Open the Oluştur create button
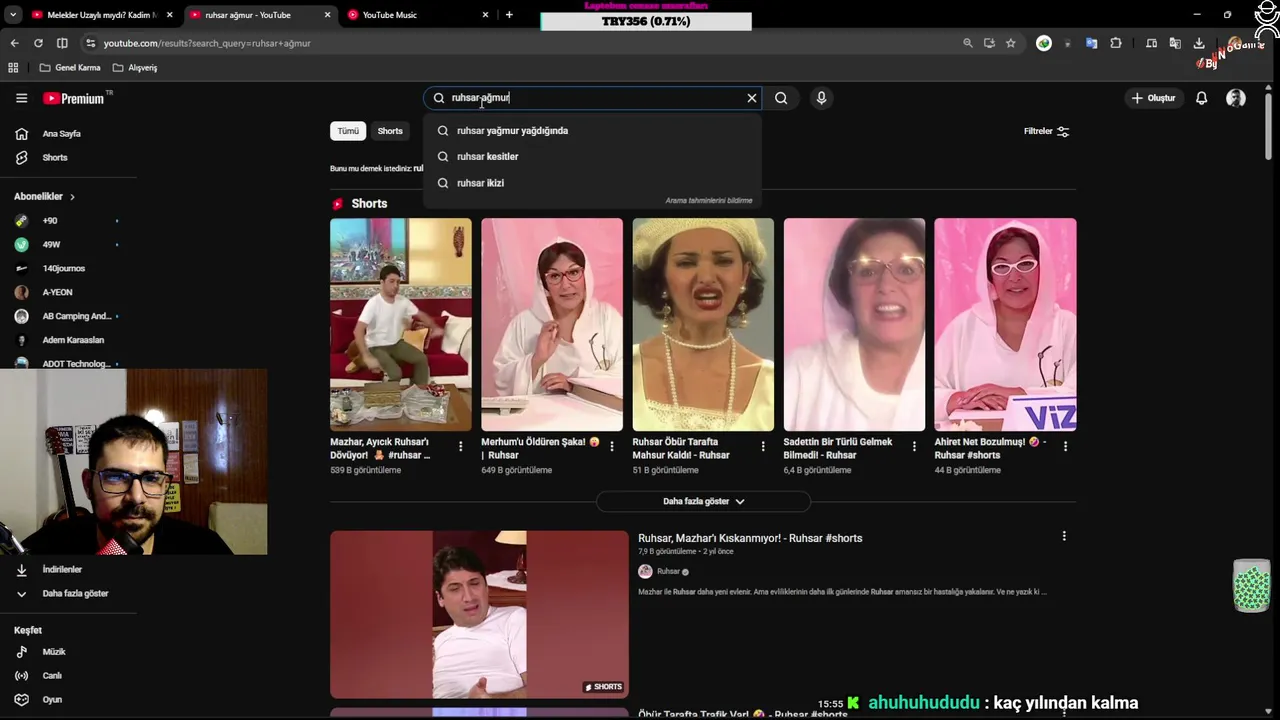 tap(1153, 98)
